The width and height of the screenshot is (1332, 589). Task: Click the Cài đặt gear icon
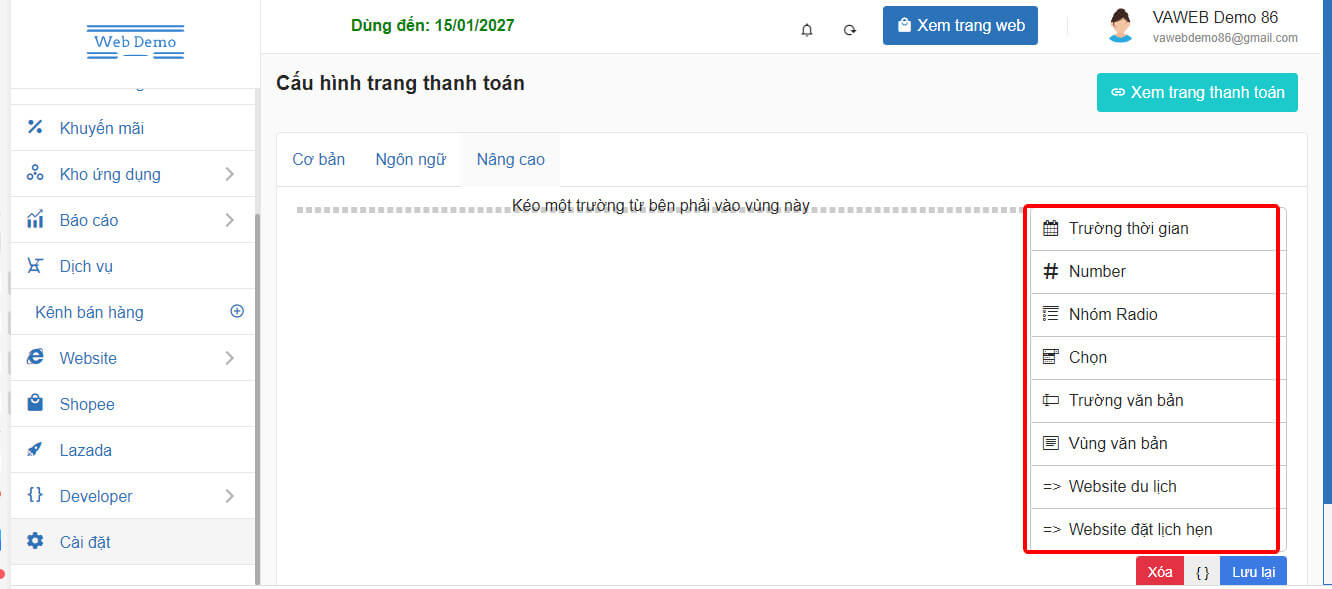(x=35, y=541)
